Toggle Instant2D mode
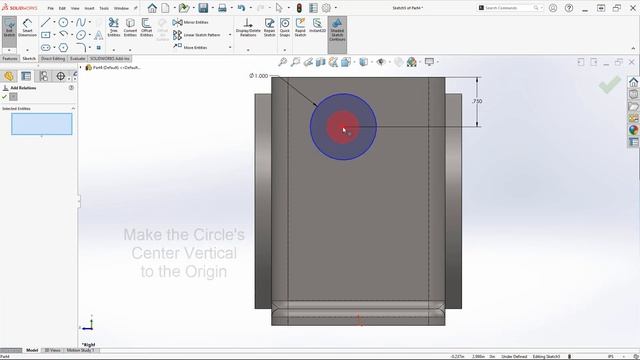 [317, 26]
